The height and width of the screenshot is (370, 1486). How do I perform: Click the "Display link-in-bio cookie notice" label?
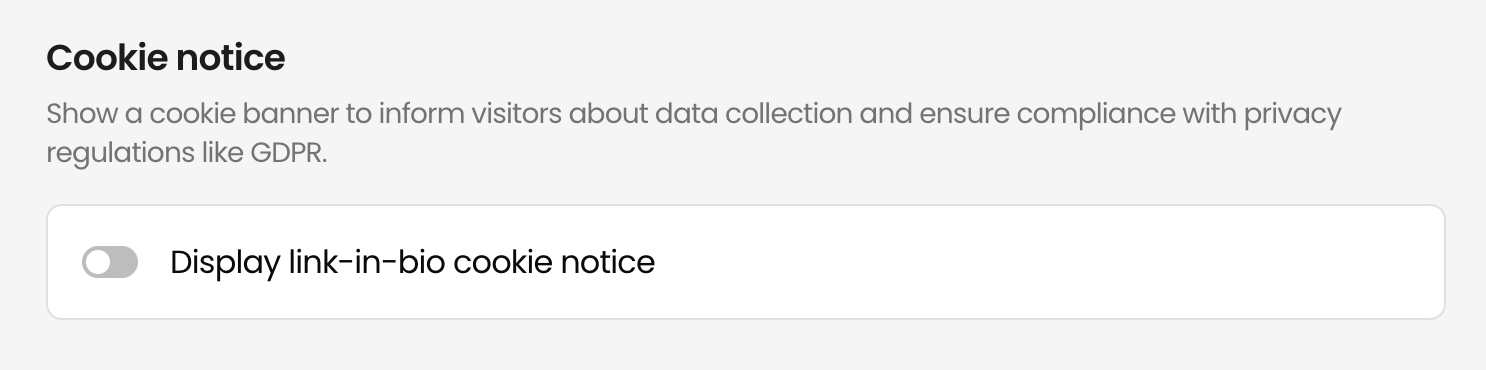coord(412,263)
